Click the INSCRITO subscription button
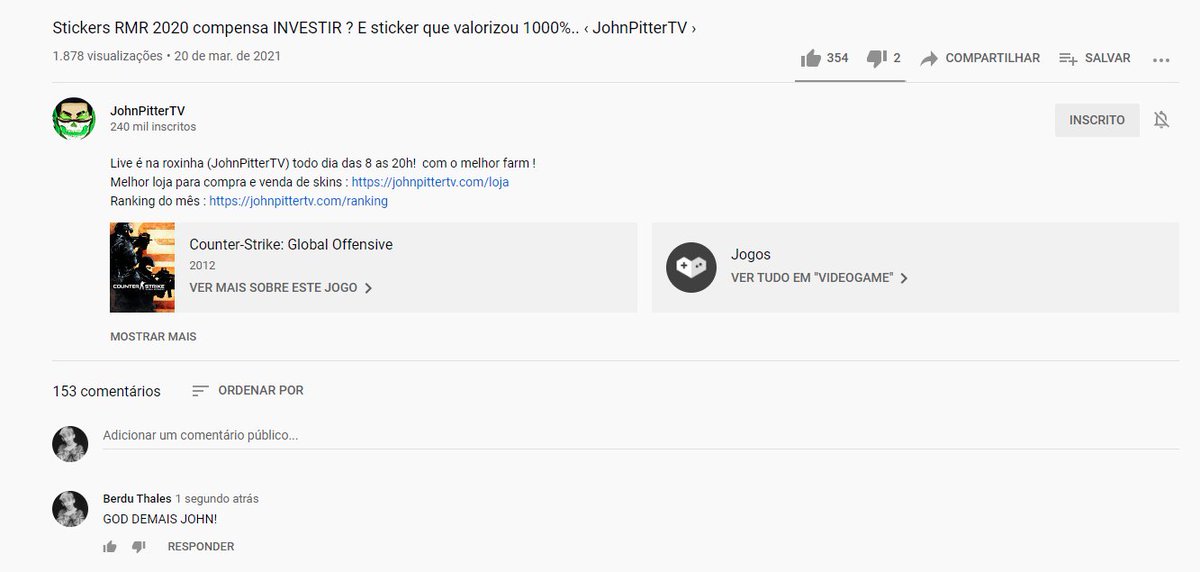Screen dimensions: 1200x572 (x=1097, y=120)
